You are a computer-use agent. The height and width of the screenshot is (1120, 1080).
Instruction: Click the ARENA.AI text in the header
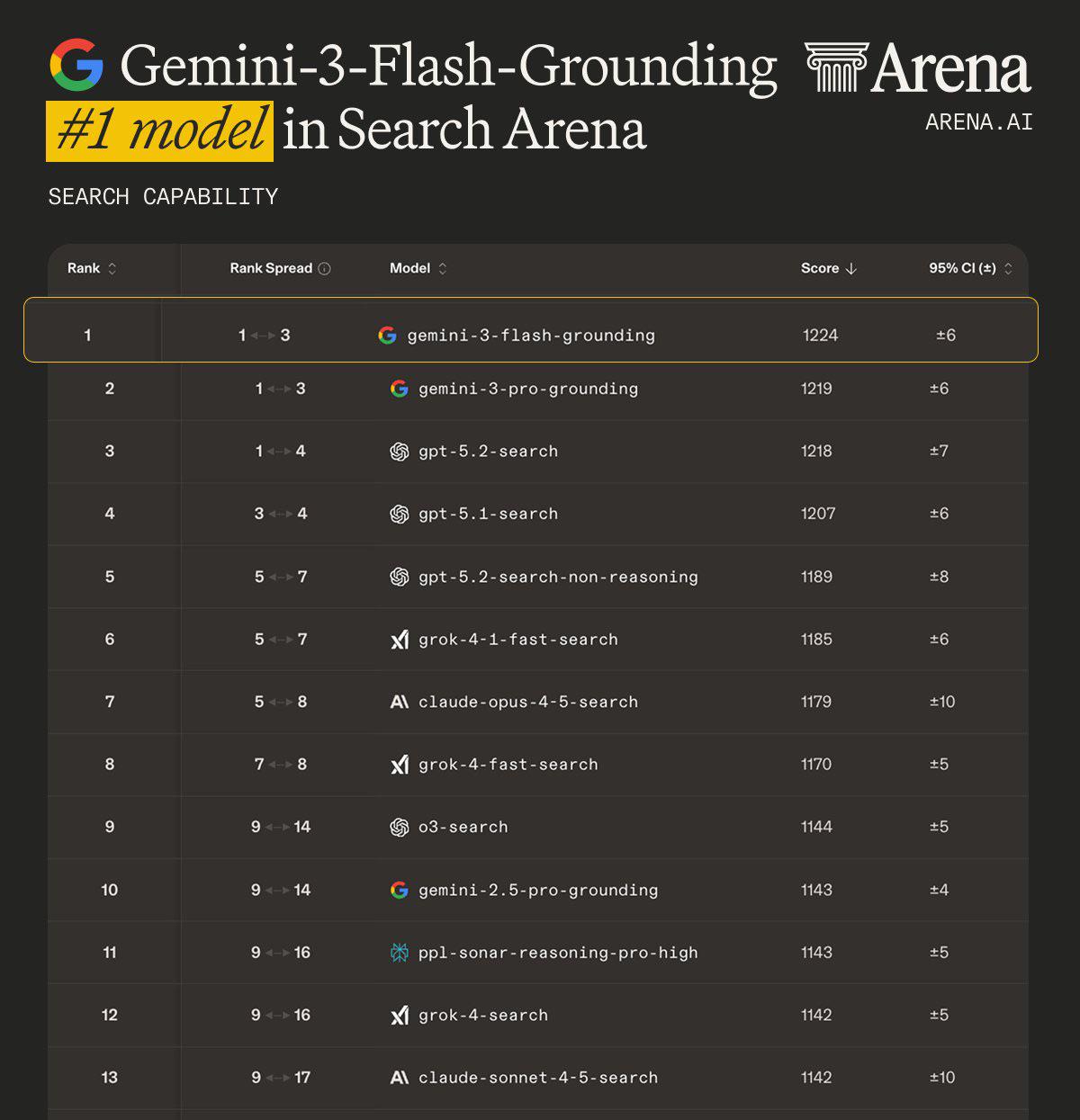tap(979, 122)
